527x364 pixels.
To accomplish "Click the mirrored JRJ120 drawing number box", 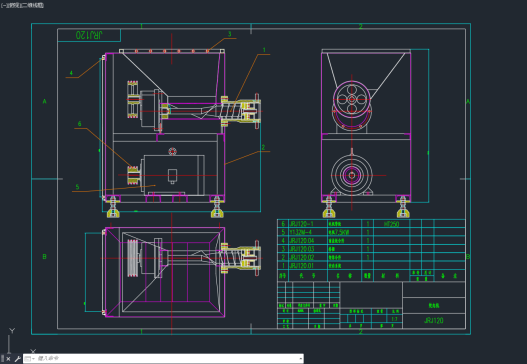I will pyautogui.click(x=89, y=35).
